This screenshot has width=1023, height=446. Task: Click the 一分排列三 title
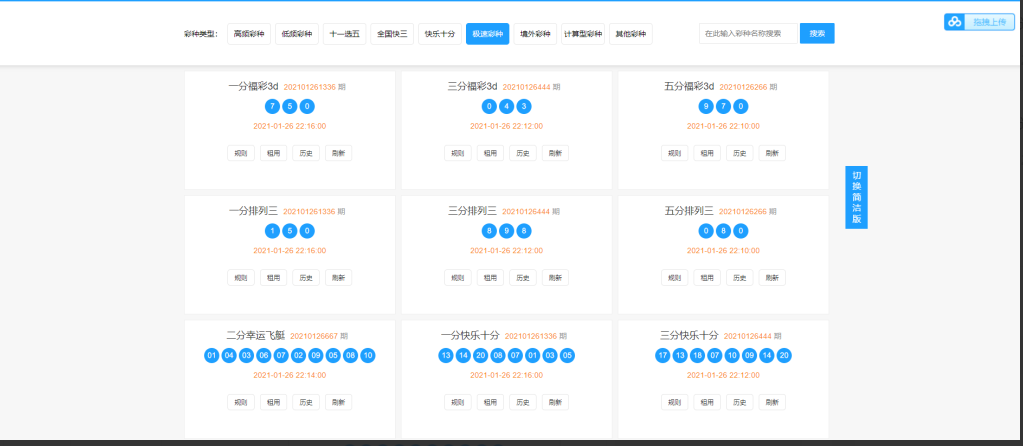tap(254, 211)
